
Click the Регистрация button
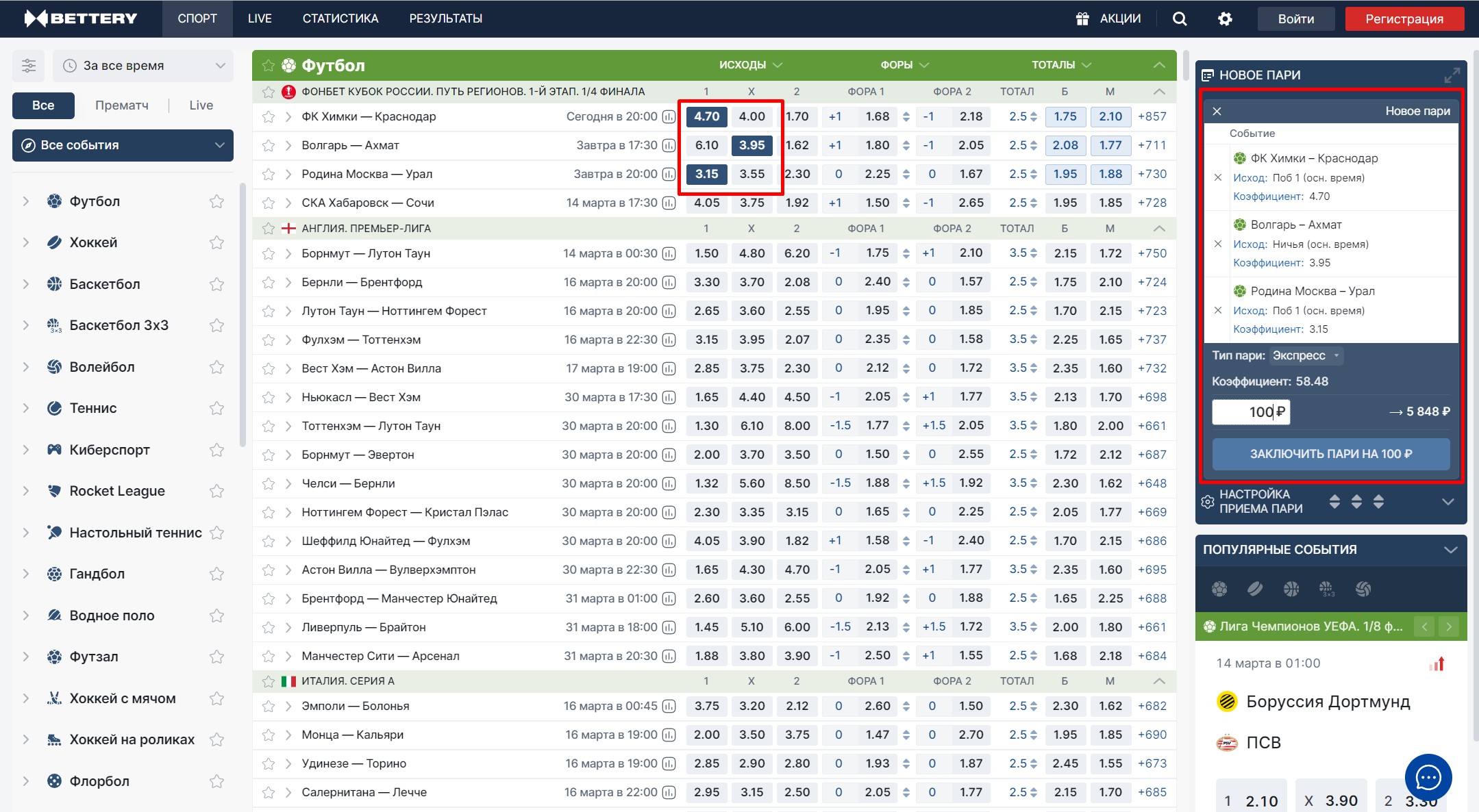coord(1404,18)
